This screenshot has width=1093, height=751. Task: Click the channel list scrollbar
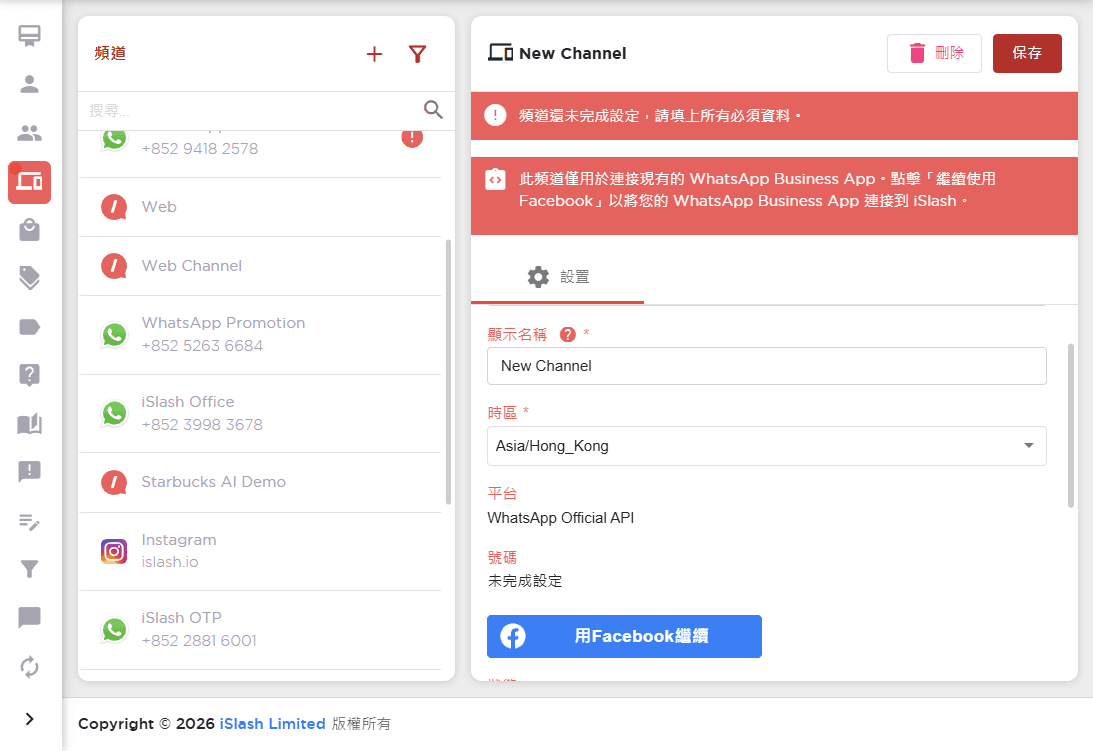tap(448, 372)
